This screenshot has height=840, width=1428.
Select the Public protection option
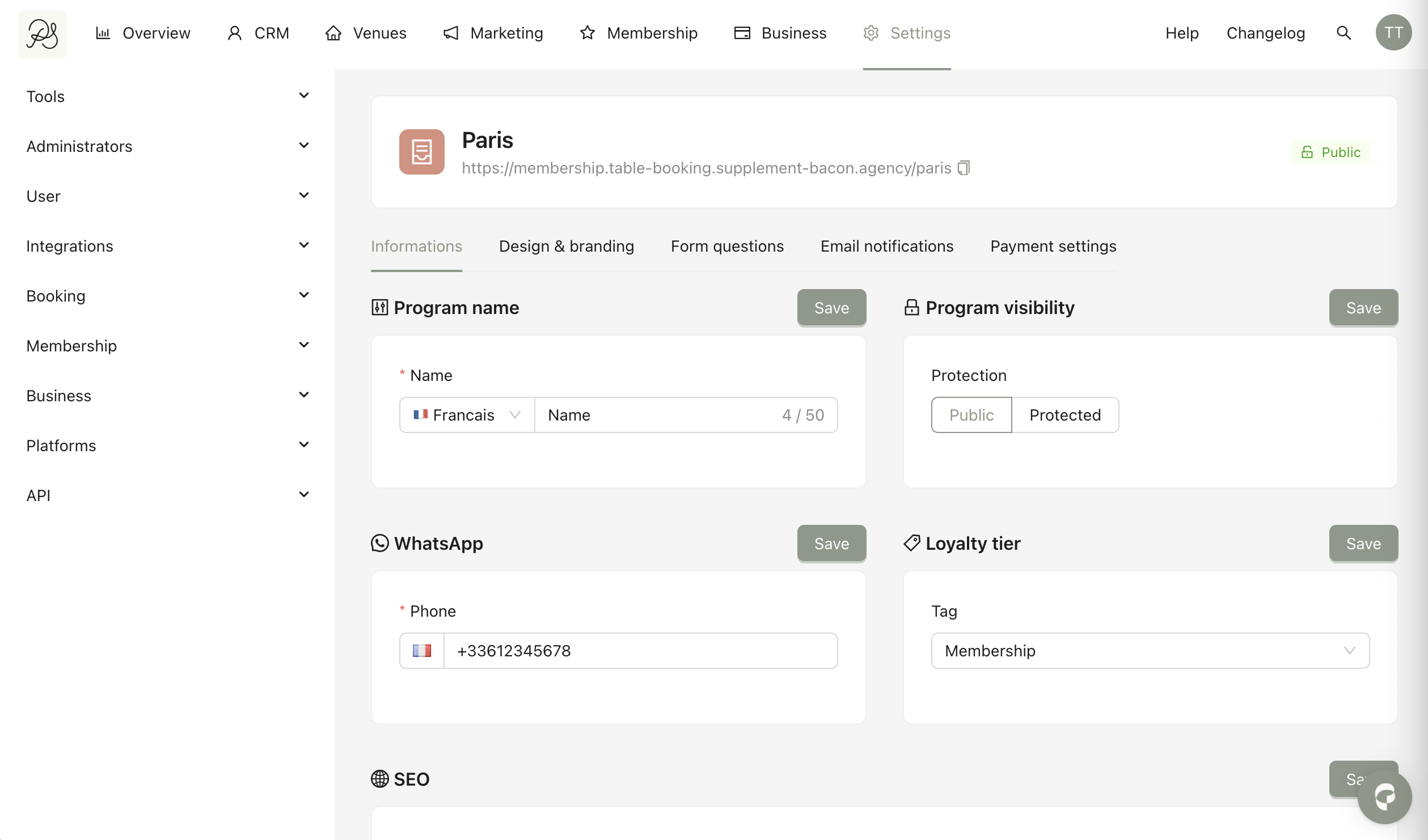point(971,415)
